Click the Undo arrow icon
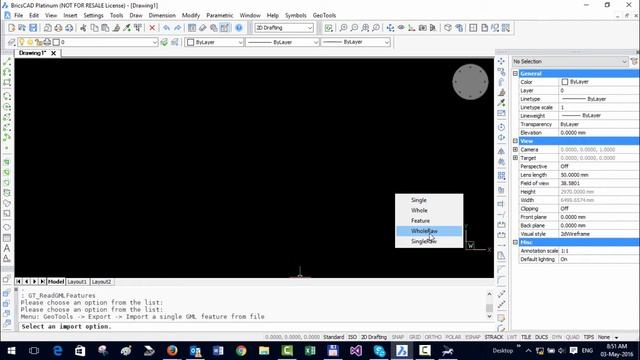The image size is (640, 360). tap(167, 28)
